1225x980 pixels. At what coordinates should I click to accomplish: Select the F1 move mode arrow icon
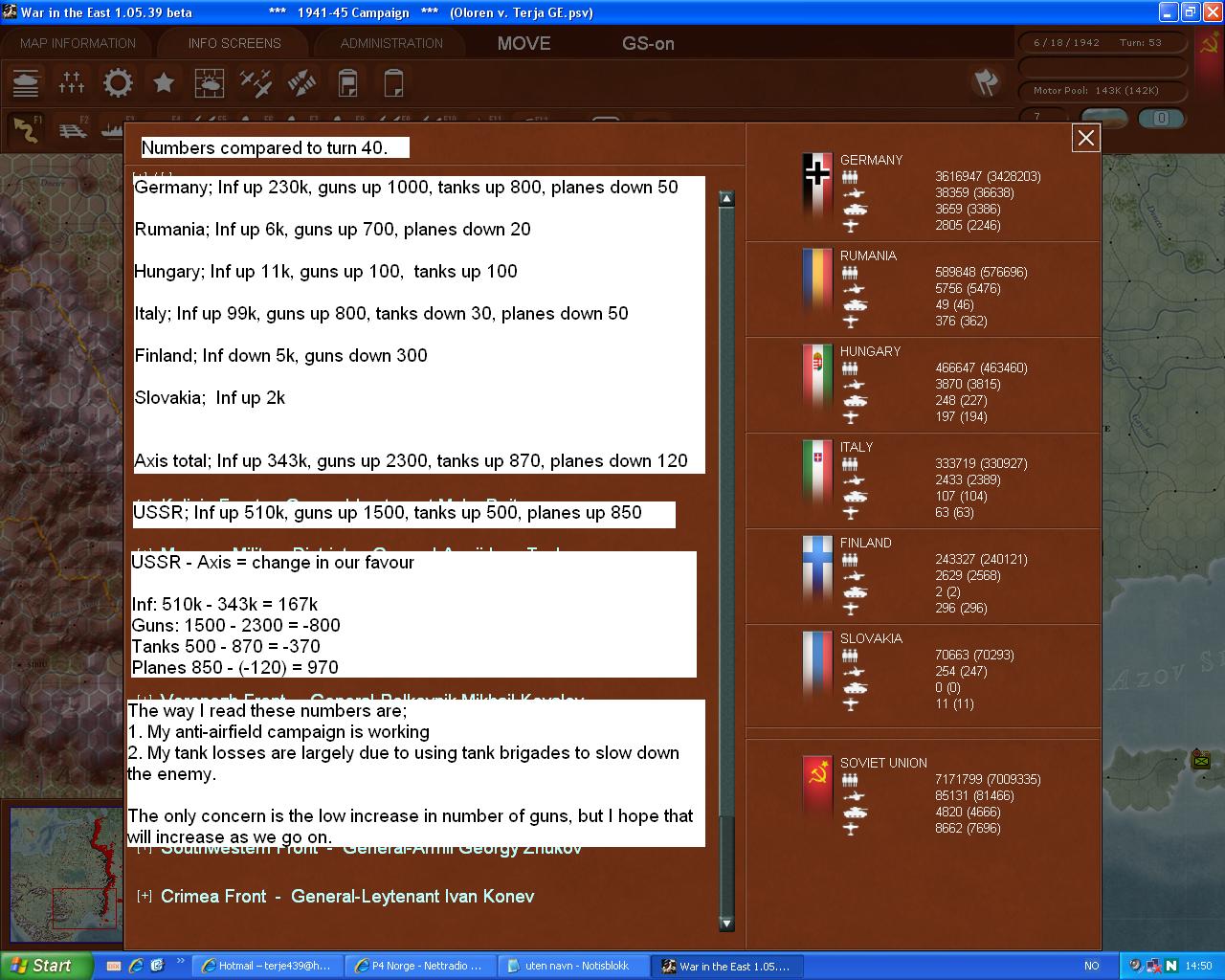(x=27, y=128)
